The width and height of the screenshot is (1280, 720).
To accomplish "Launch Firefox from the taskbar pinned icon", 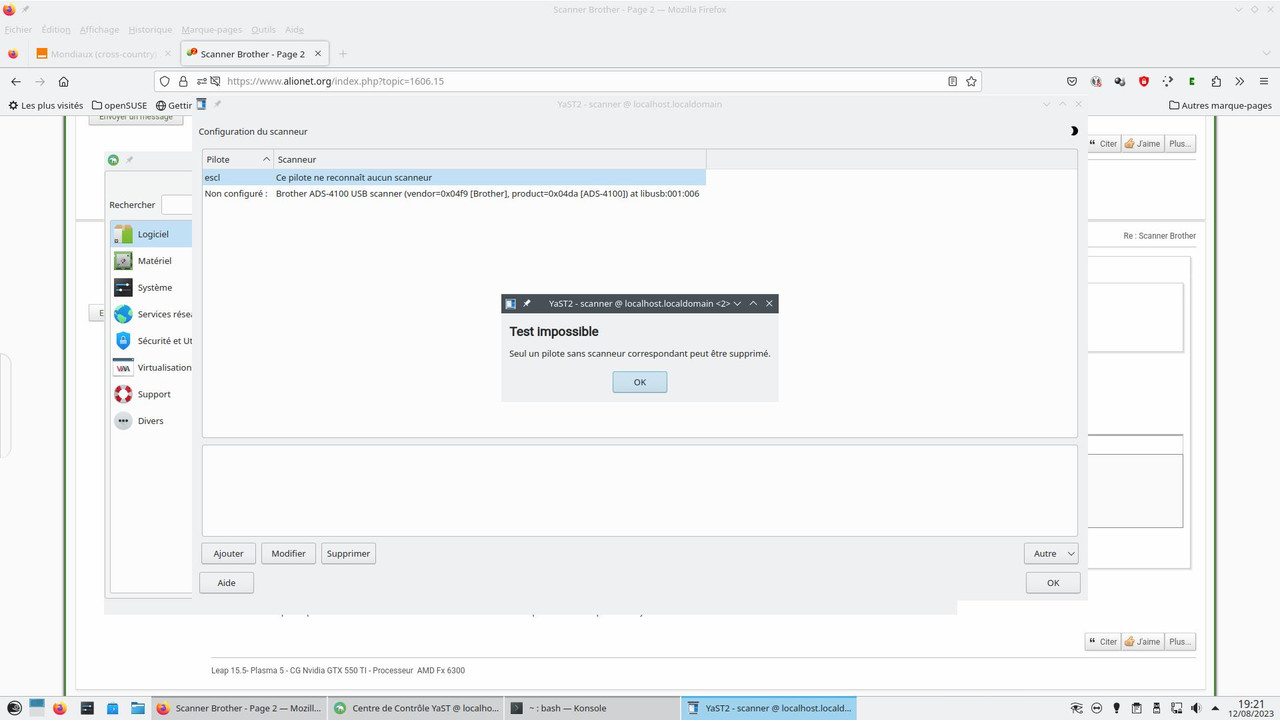I will (x=60, y=708).
